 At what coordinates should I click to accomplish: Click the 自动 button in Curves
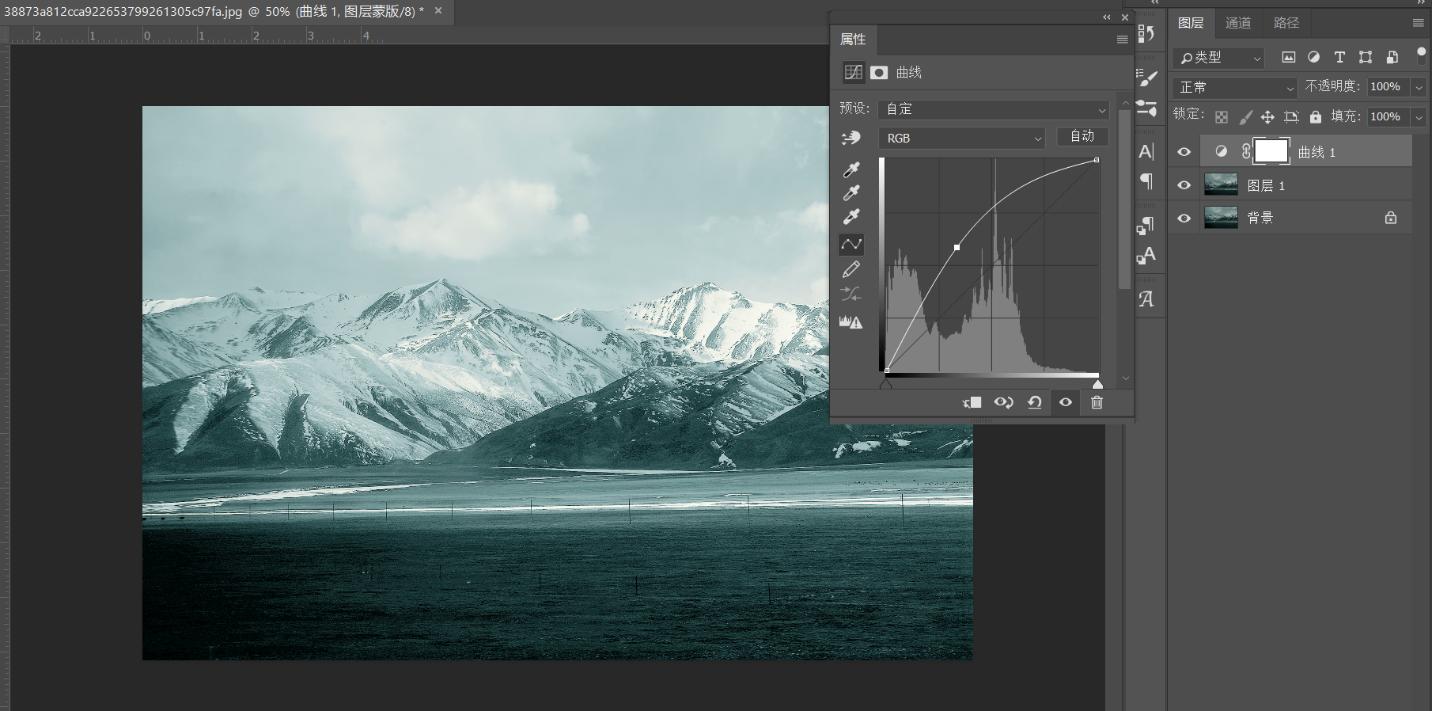click(1082, 136)
